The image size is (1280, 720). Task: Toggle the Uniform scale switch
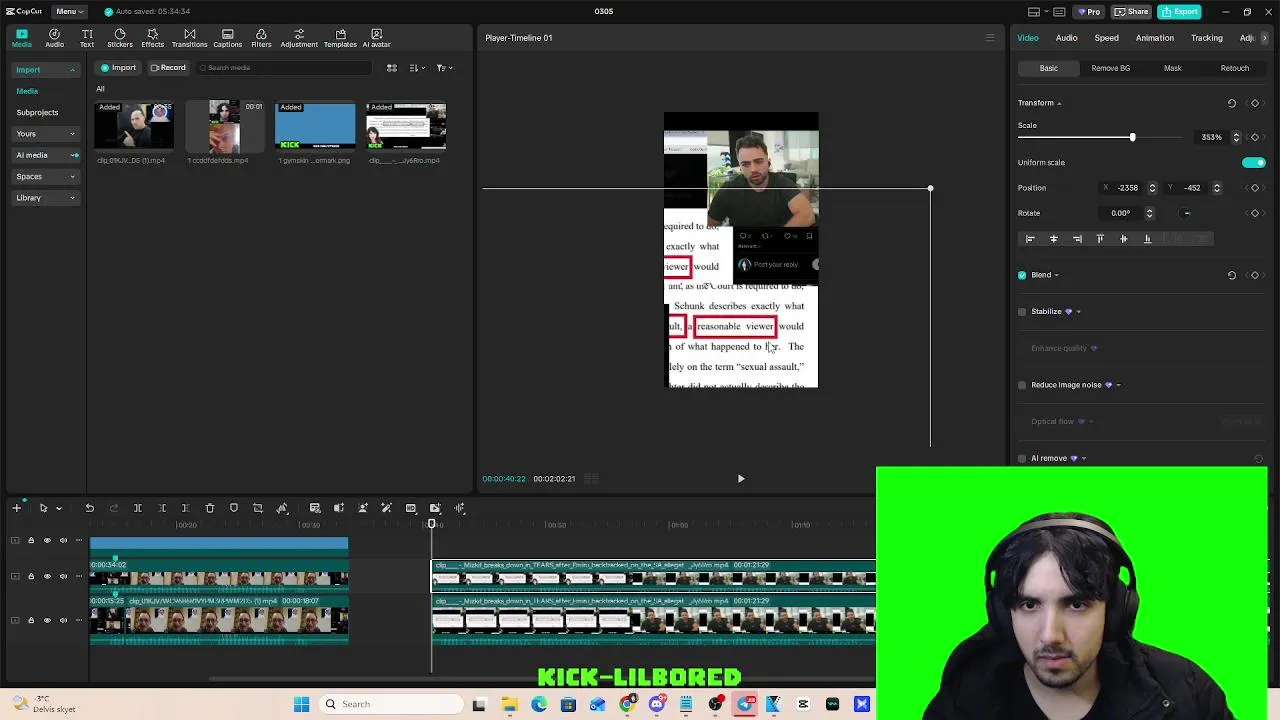[x=1254, y=162]
